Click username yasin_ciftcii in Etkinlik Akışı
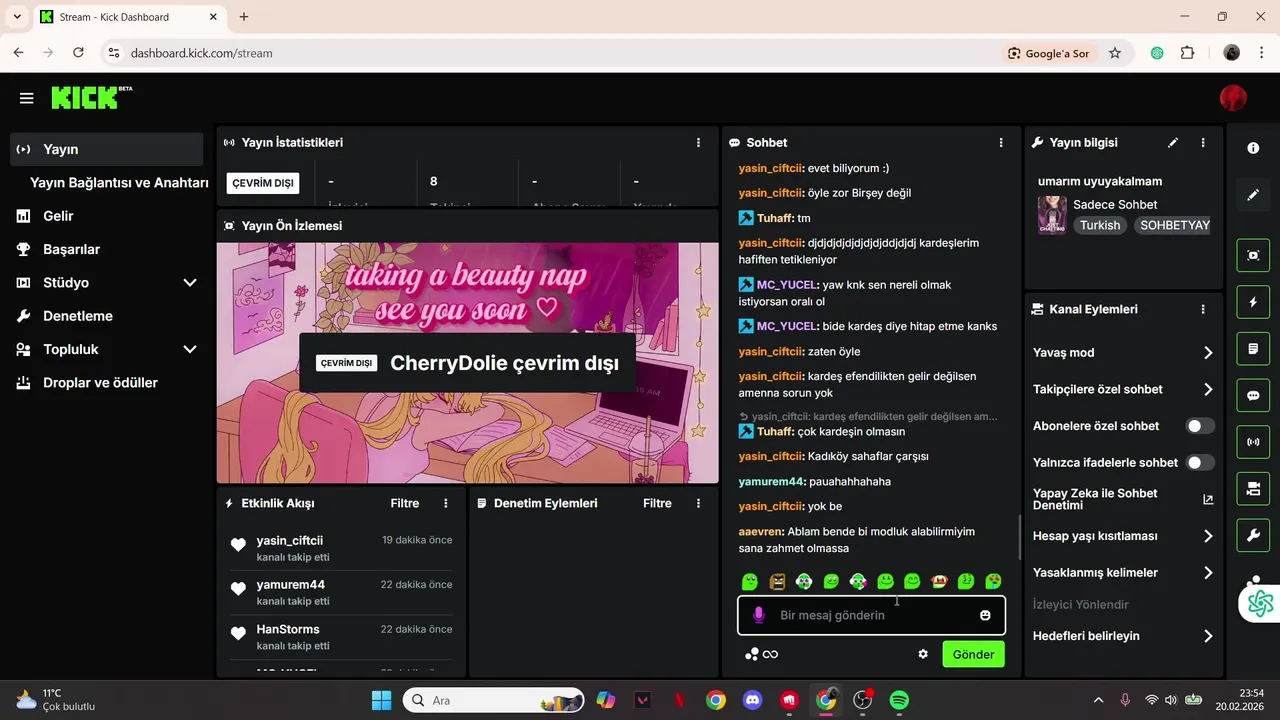This screenshot has width=1280, height=720. pos(290,540)
